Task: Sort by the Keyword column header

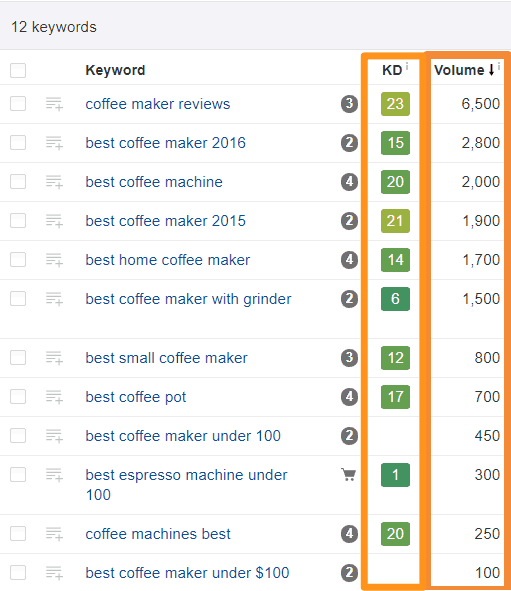Action: (x=115, y=70)
